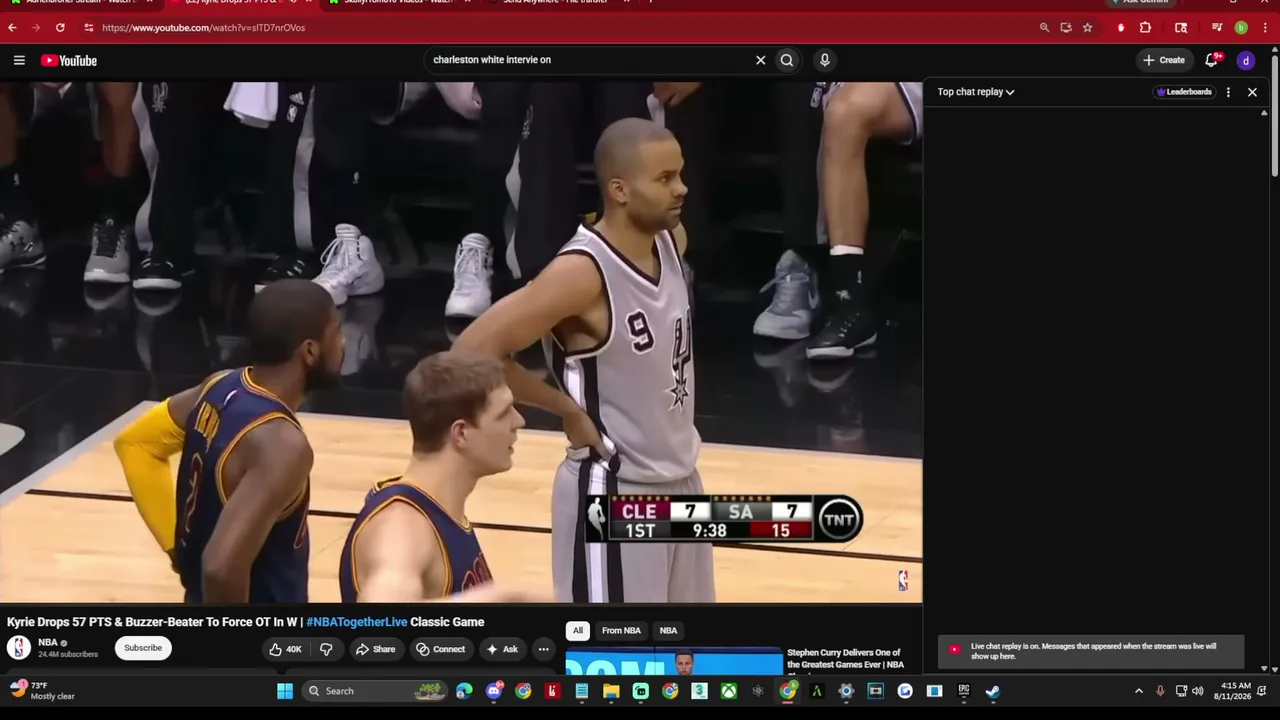Viewport: 1280px width, 720px height.
Task: Click the Ask button below the video
Action: [x=502, y=649]
